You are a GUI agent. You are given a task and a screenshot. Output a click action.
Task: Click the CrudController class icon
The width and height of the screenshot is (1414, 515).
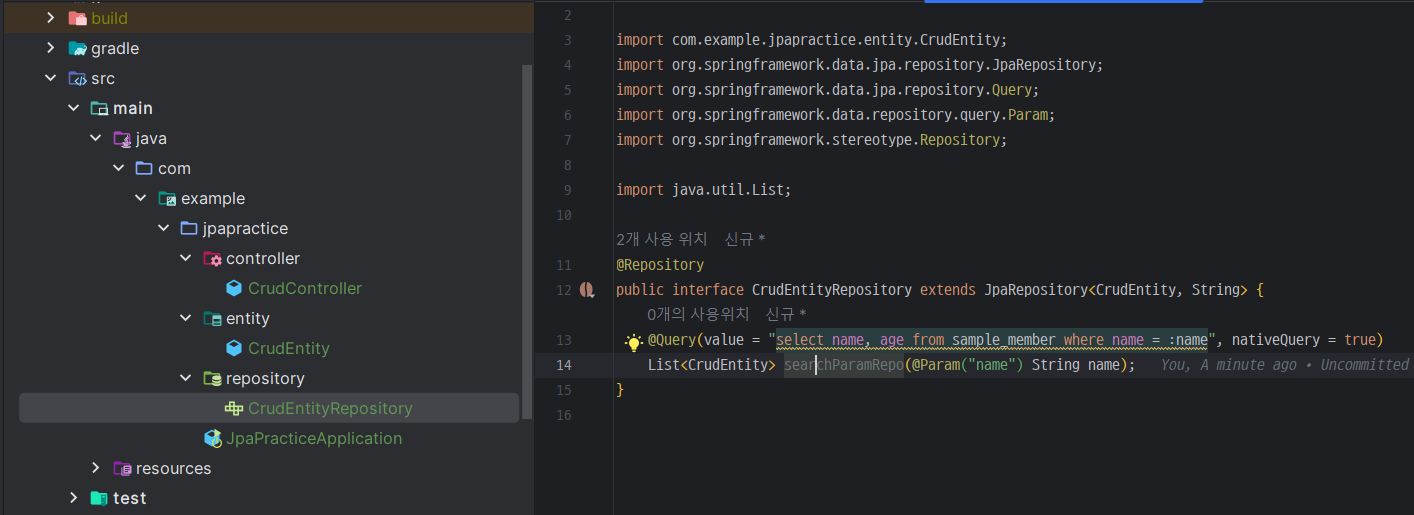pyautogui.click(x=234, y=288)
